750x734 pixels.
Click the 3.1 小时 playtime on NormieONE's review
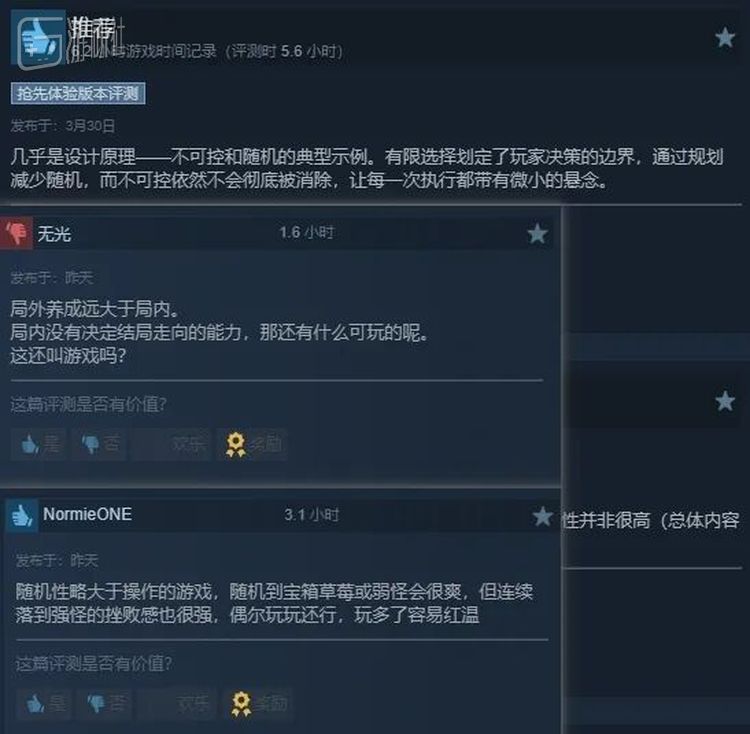(311, 515)
